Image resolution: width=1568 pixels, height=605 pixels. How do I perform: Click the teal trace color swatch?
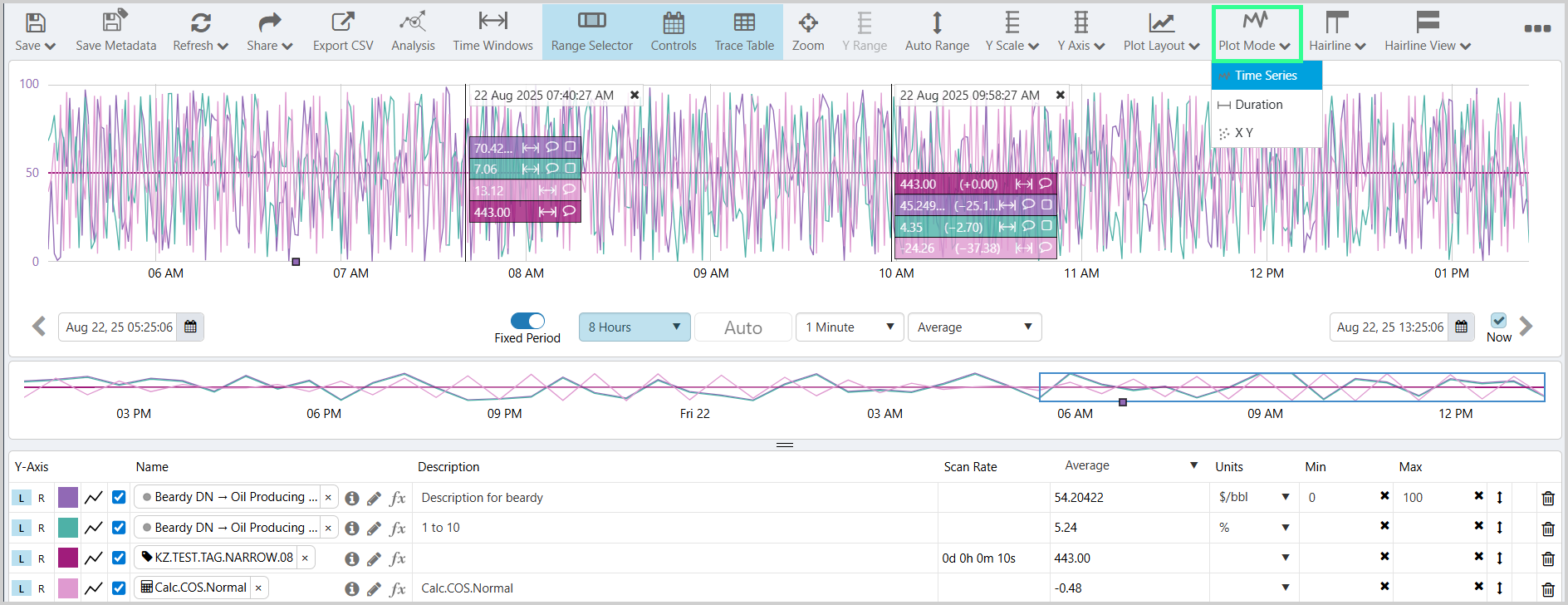pos(68,528)
